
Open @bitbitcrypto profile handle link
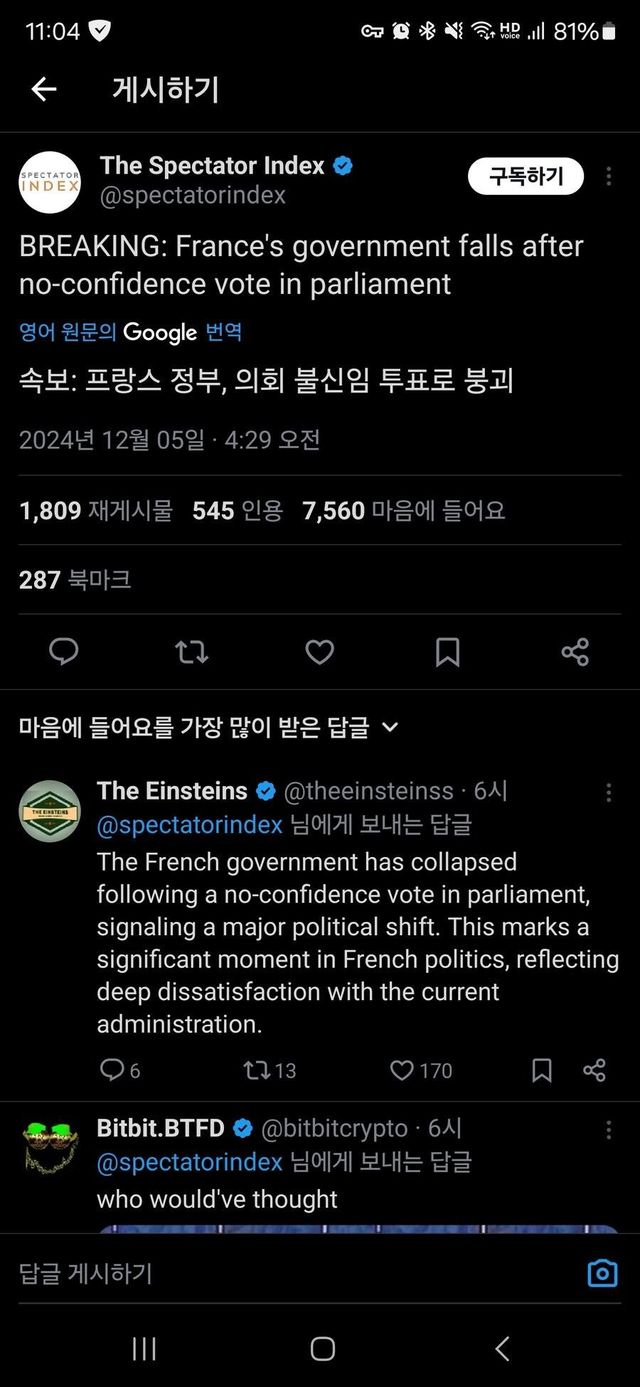[x=334, y=1128]
